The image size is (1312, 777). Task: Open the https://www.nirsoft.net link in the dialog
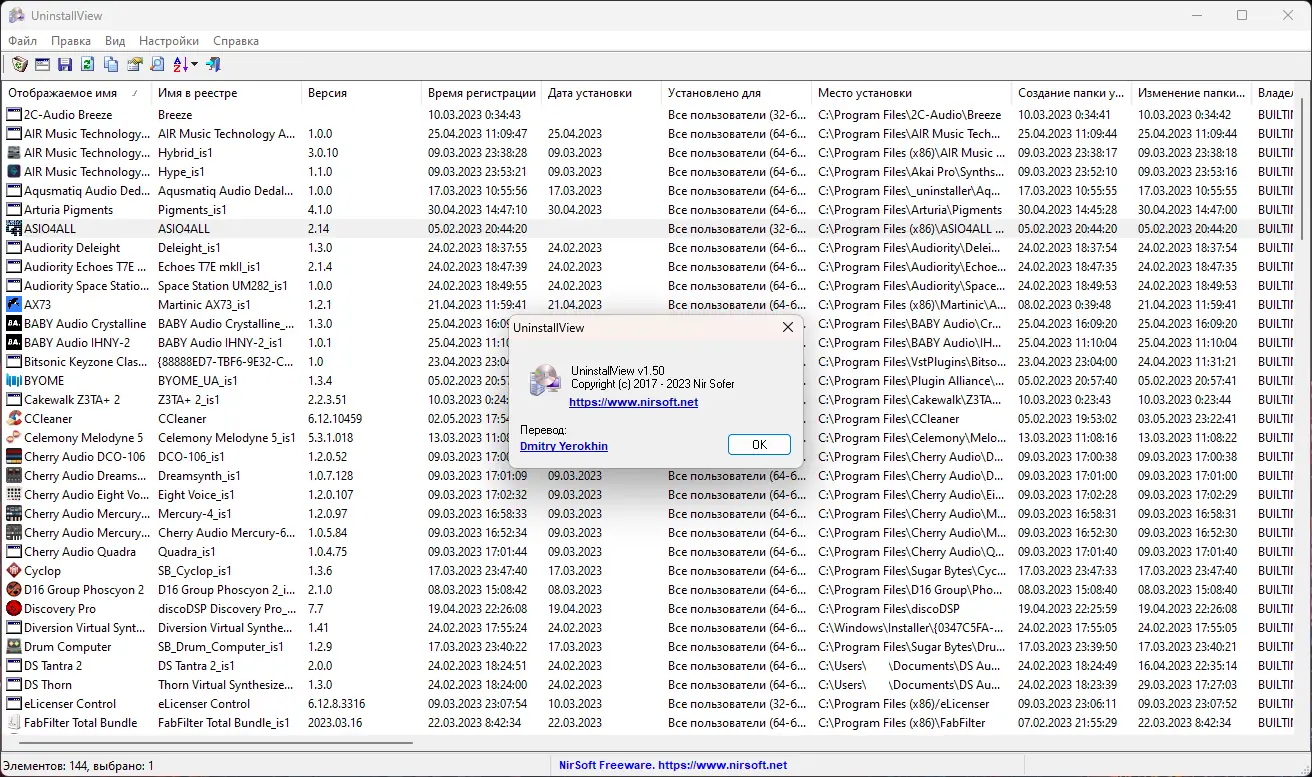pyautogui.click(x=634, y=402)
